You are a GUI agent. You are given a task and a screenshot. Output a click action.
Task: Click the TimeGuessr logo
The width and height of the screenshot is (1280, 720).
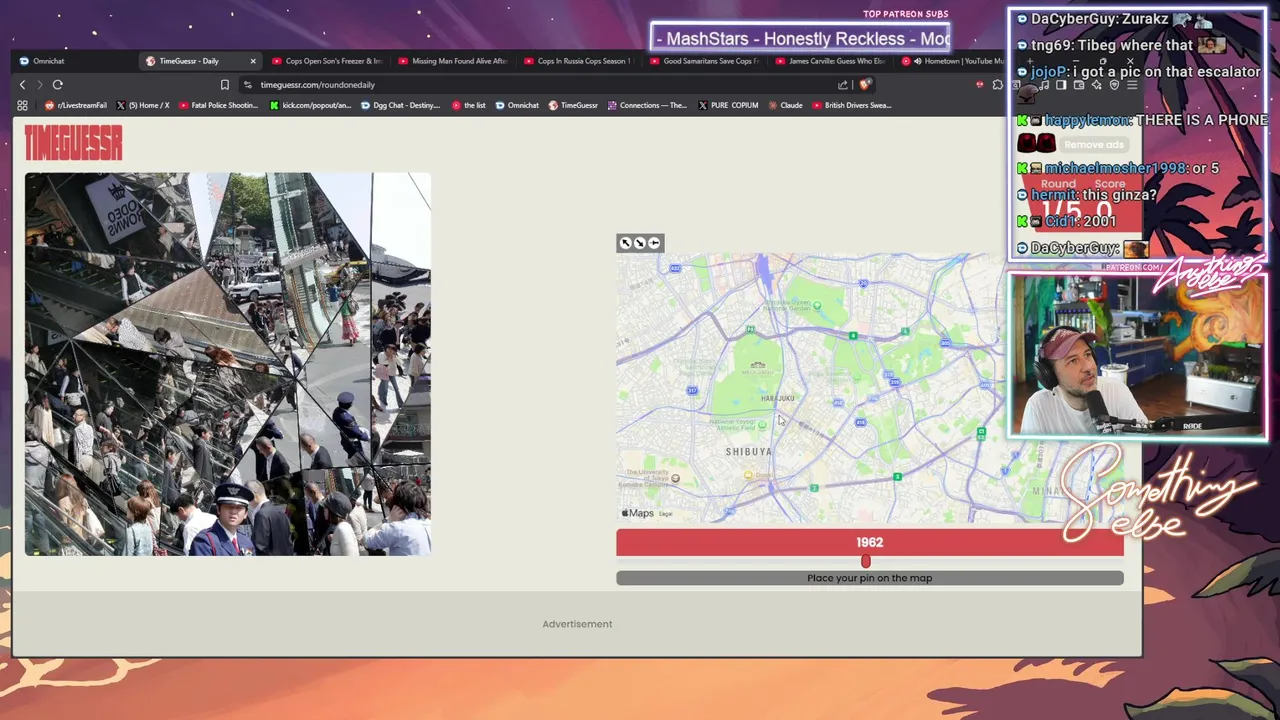pyautogui.click(x=74, y=143)
